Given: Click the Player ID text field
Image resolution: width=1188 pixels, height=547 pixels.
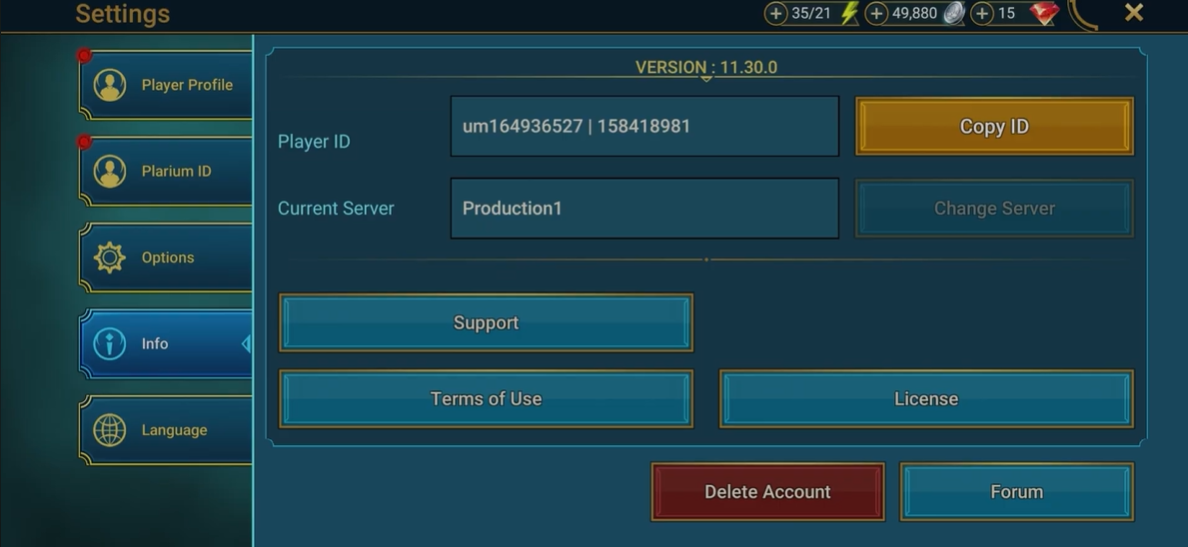Looking at the screenshot, I should (645, 127).
